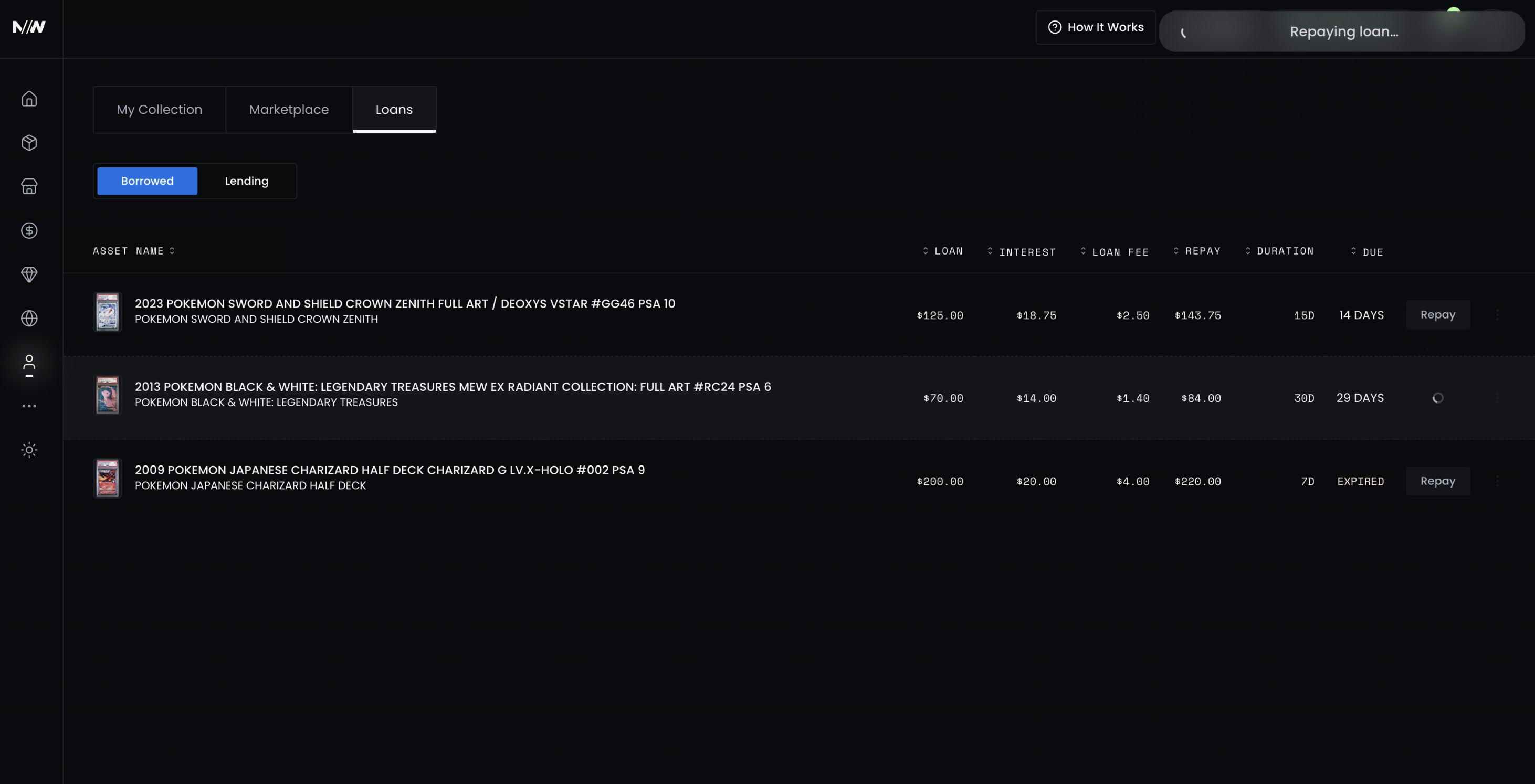Open the three-dot more menu in sidebar
Viewport: 1535px width, 784px height.
29,406
